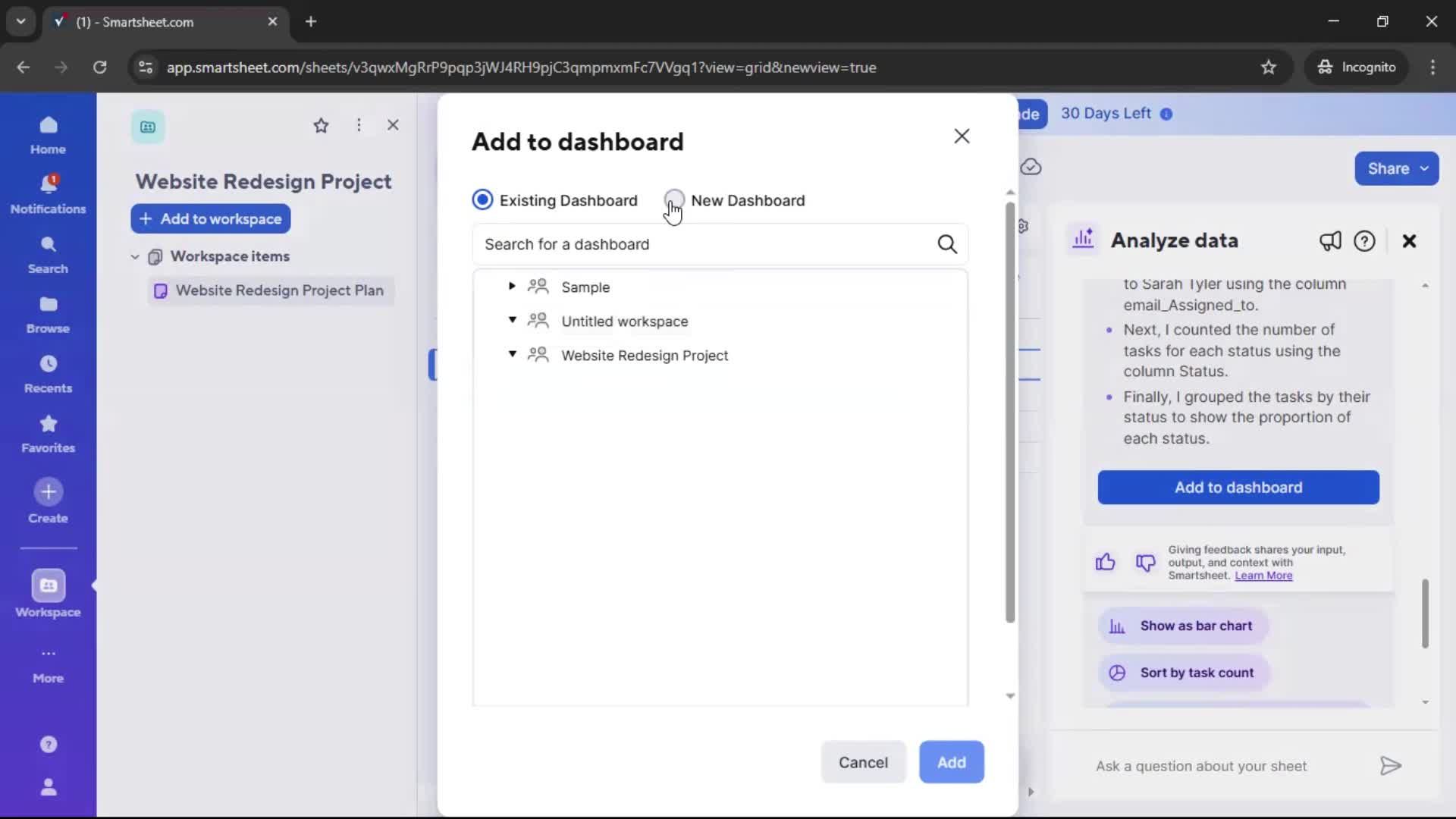Select Browse in the sidebar
Image resolution: width=1456 pixels, height=819 pixels.
[48, 313]
